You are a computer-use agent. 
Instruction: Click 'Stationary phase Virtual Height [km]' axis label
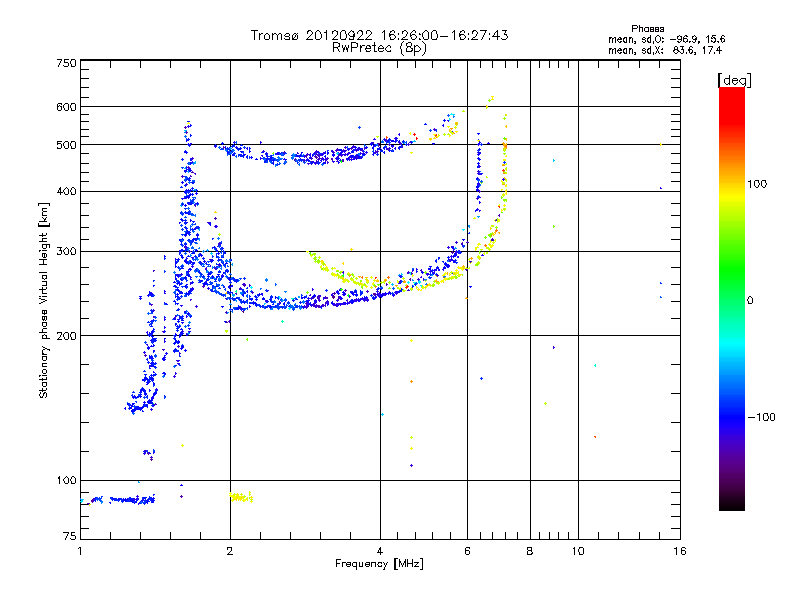43,300
